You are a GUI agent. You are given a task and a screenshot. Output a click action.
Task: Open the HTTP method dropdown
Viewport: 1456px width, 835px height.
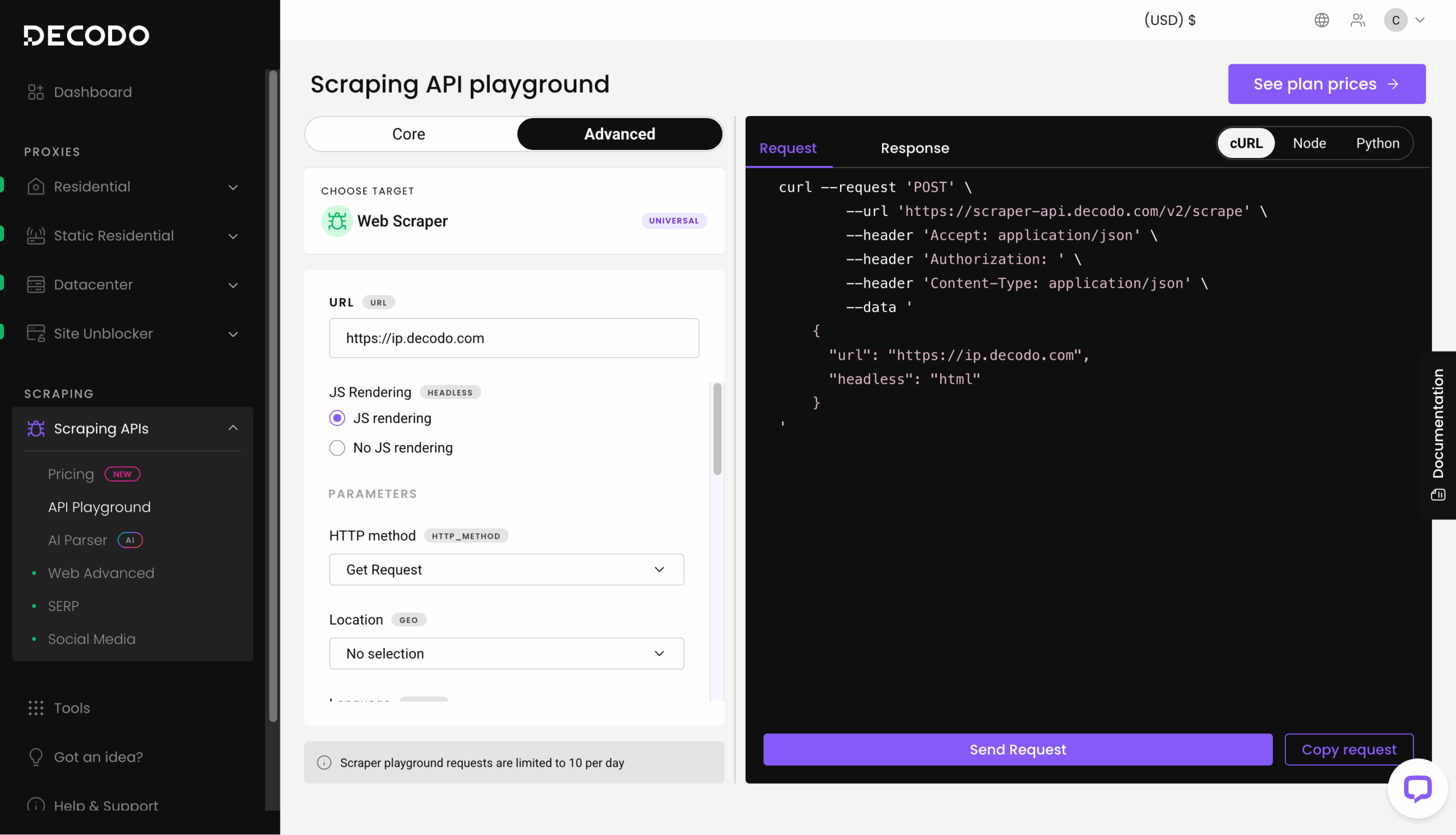[x=506, y=570]
